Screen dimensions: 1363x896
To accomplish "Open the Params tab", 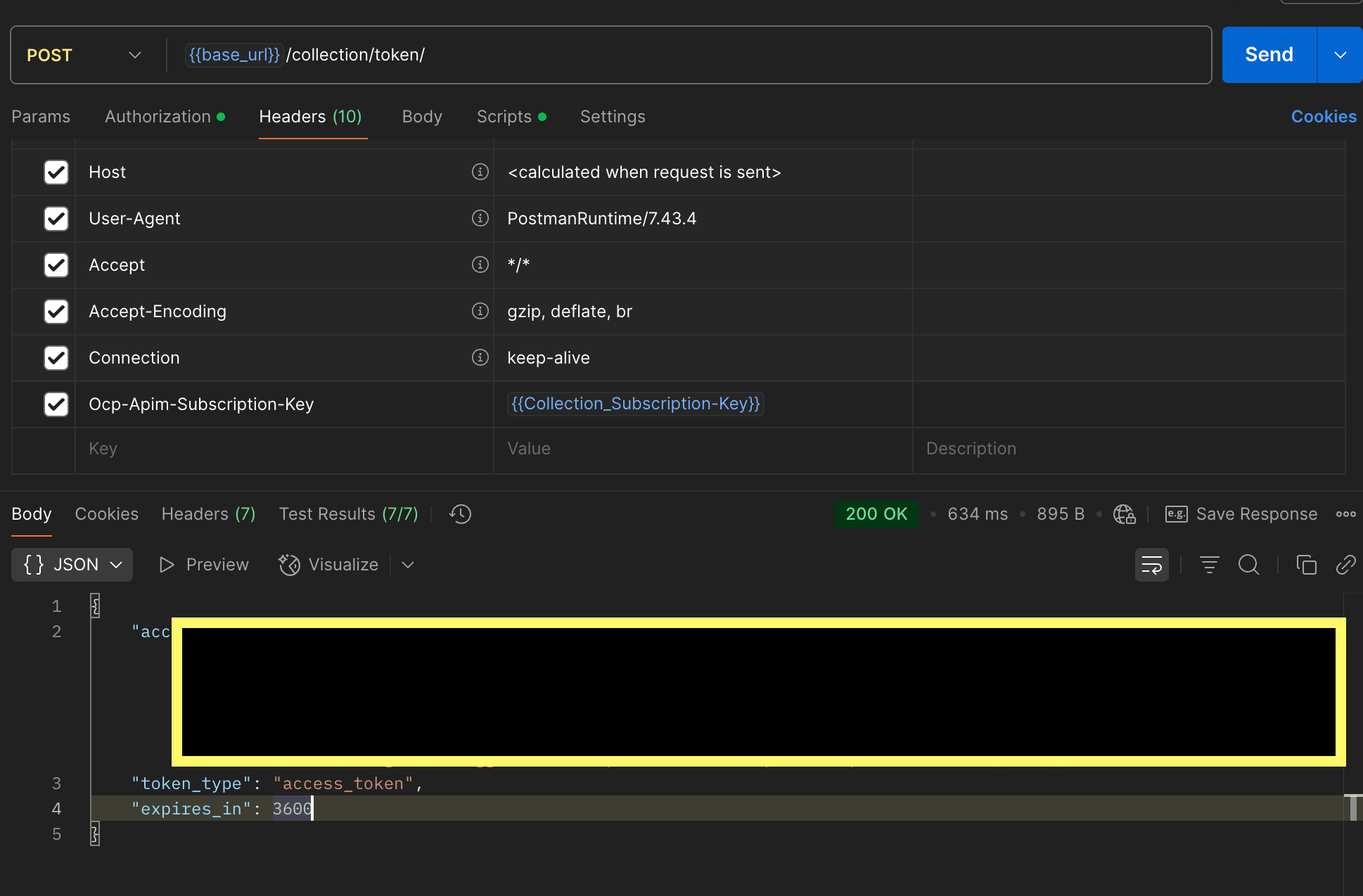I will coord(41,117).
